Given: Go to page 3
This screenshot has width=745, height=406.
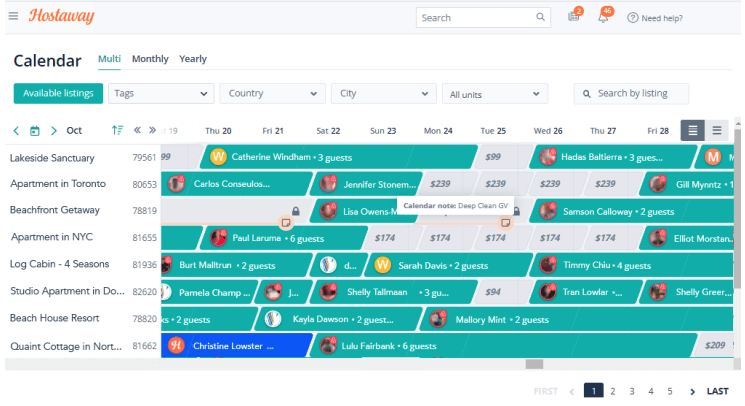Looking at the screenshot, I should point(632,391).
